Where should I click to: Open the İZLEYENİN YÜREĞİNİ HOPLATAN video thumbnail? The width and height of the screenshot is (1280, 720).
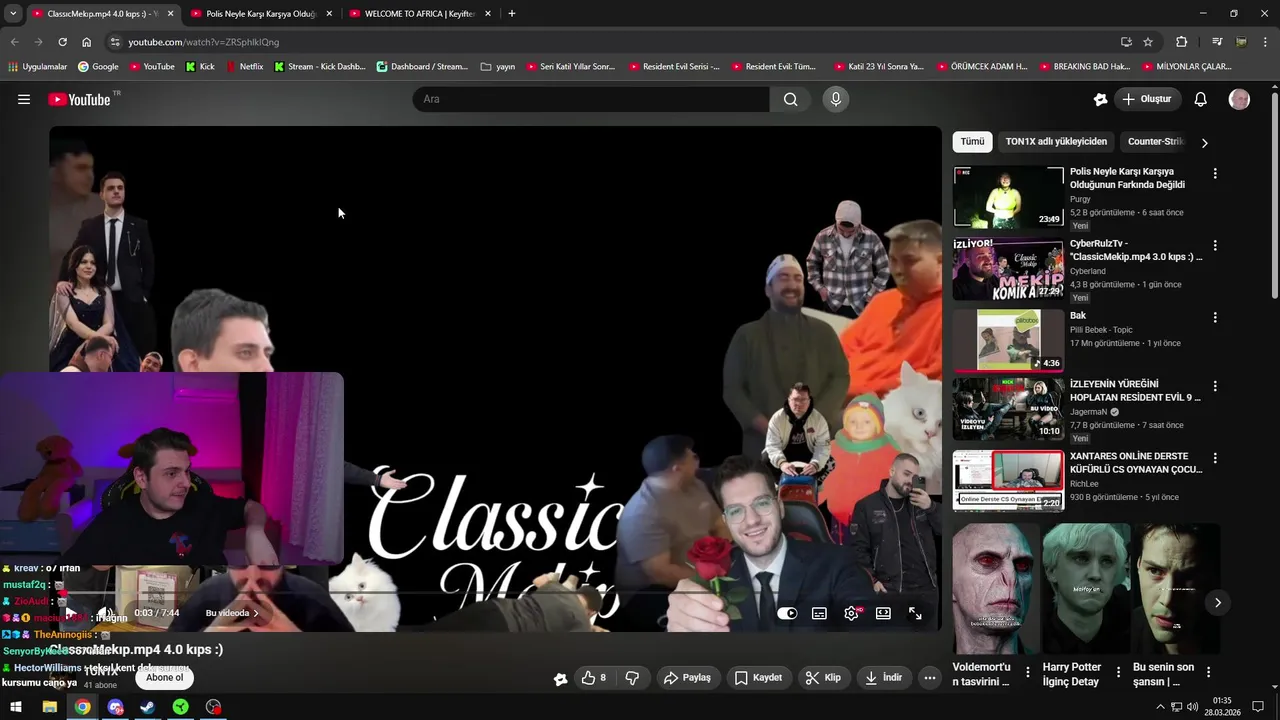[1008, 409]
